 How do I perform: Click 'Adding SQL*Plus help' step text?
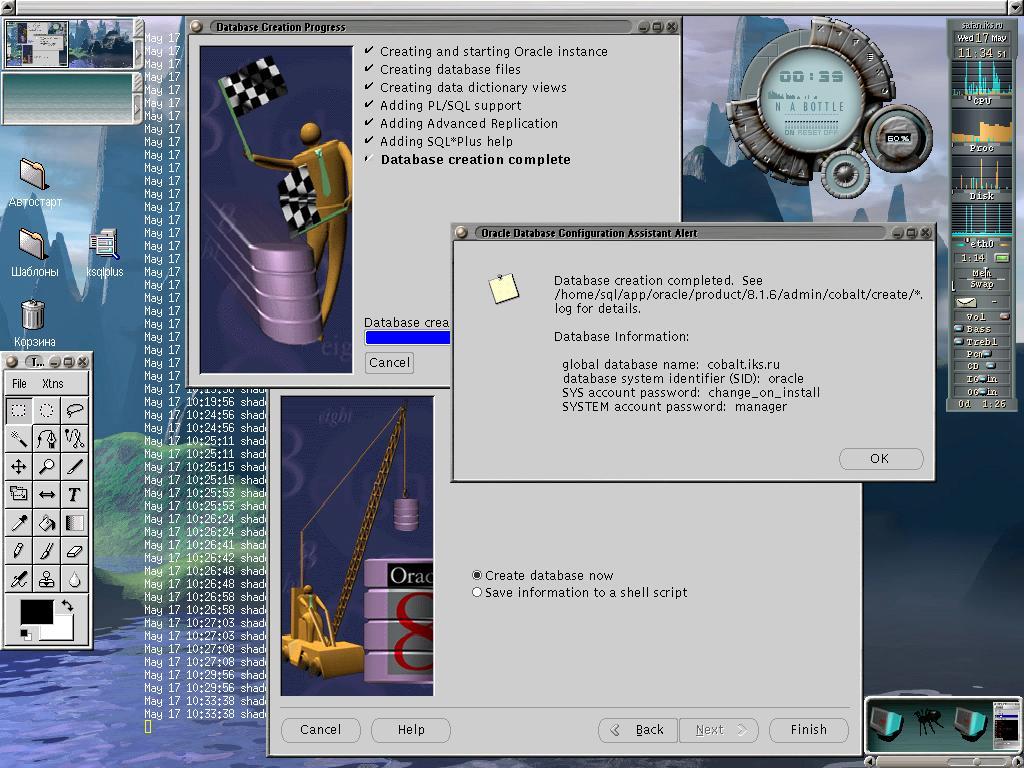[446, 141]
